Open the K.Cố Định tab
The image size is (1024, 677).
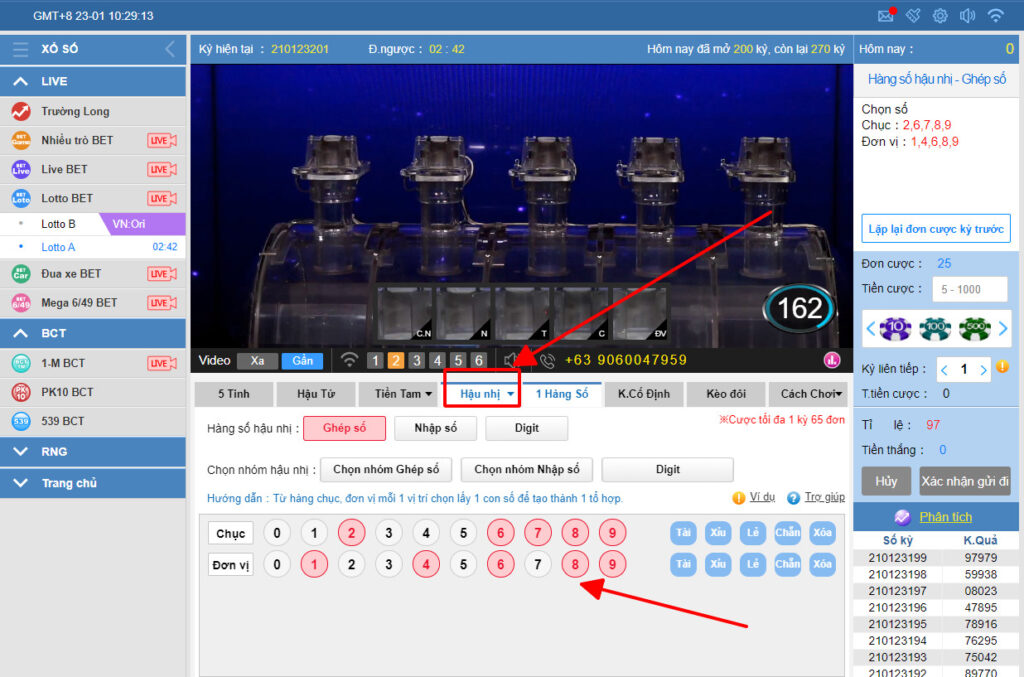(x=643, y=394)
